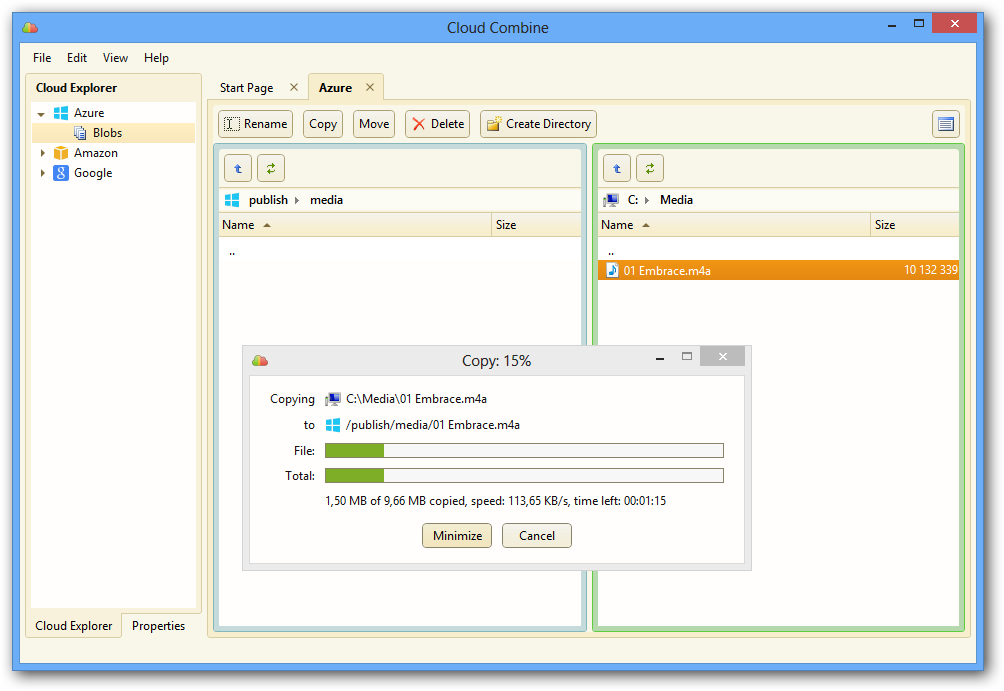The height and width of the screenshot is (691, 1004).
Task: Switch to the Cloud Explorer bottom tab
Action: click(74, 626)
